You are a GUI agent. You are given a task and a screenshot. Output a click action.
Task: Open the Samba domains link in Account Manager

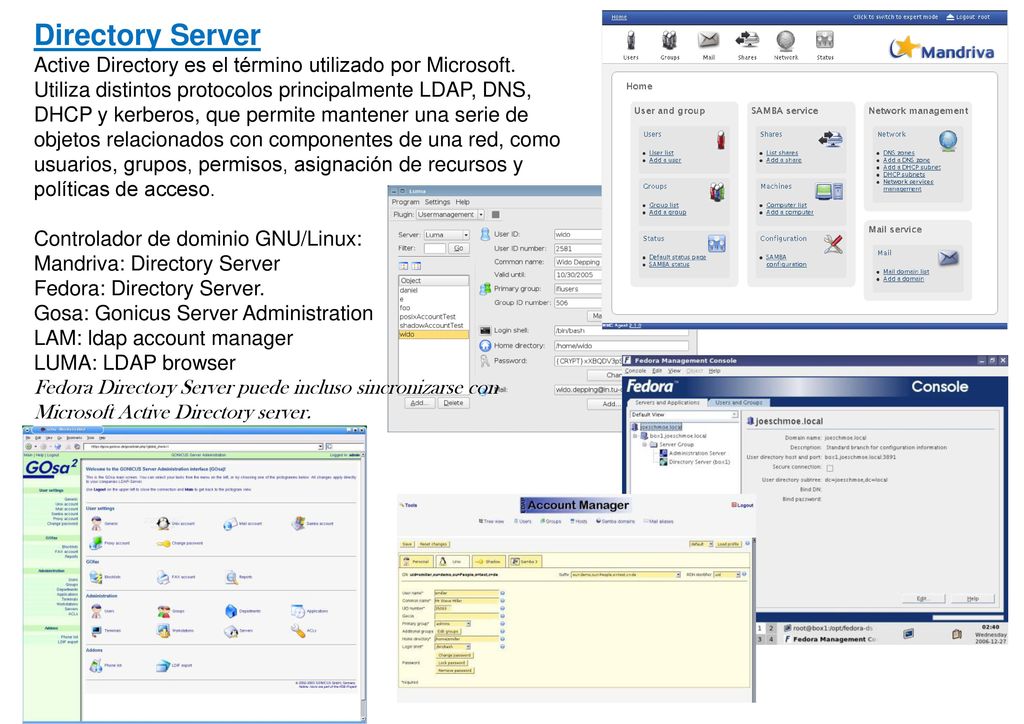(x=615, y=521)
